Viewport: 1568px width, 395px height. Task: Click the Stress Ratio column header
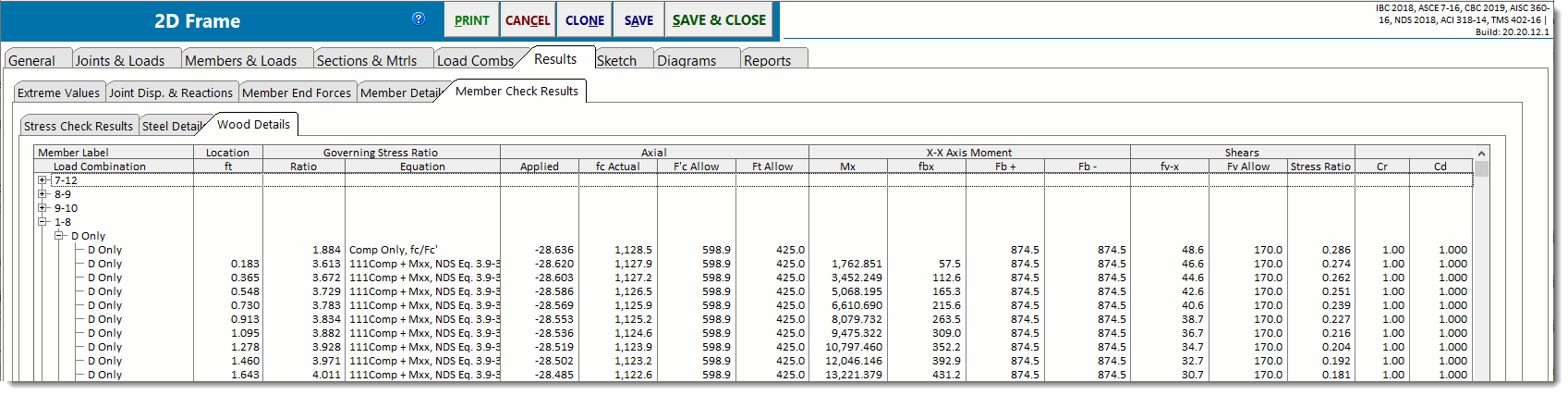point(1320,167)
